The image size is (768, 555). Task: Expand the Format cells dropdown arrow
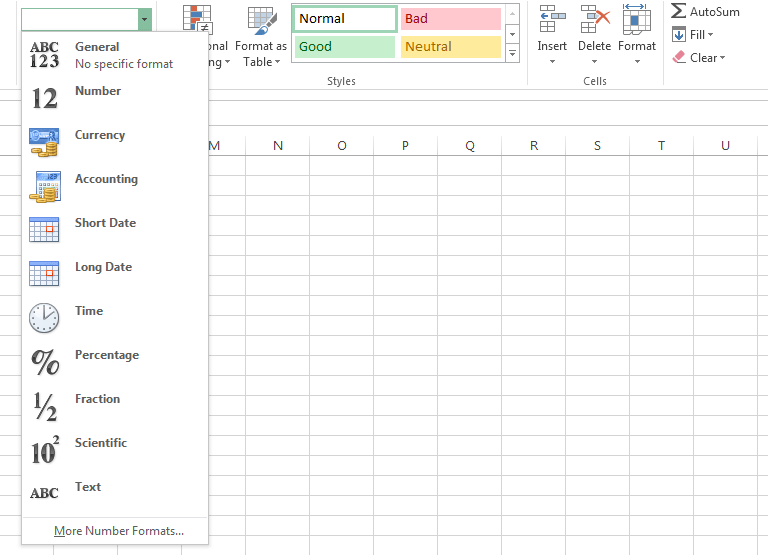[x=637, y=62]
